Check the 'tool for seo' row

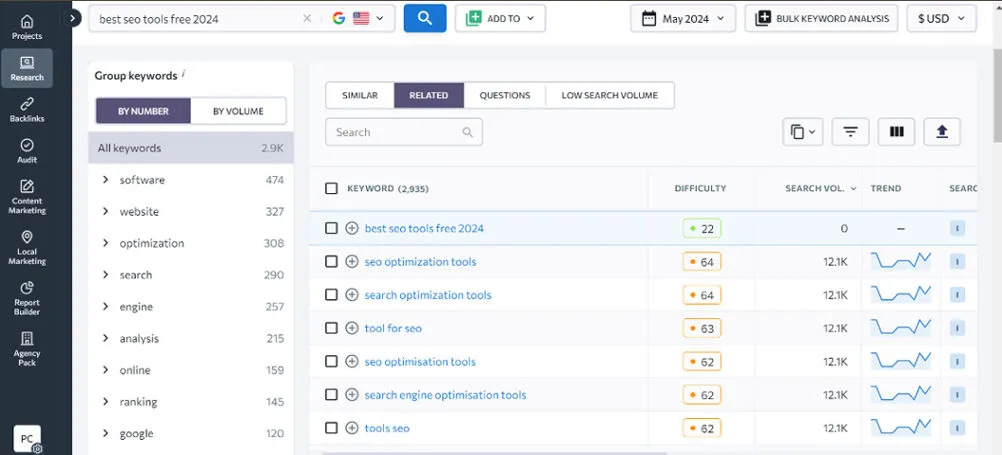tap(331, 328)
